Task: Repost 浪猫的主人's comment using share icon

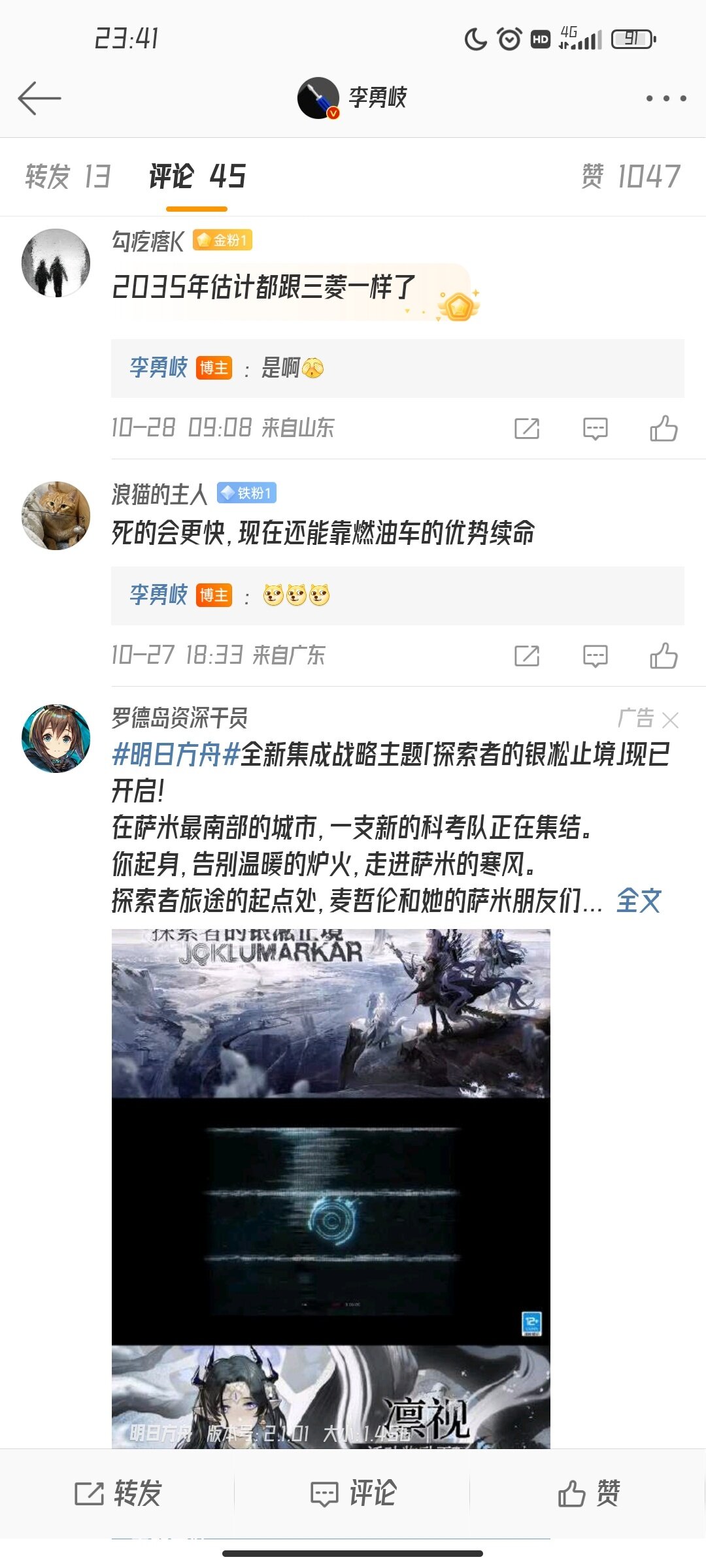Action: [x=527, y=656]
